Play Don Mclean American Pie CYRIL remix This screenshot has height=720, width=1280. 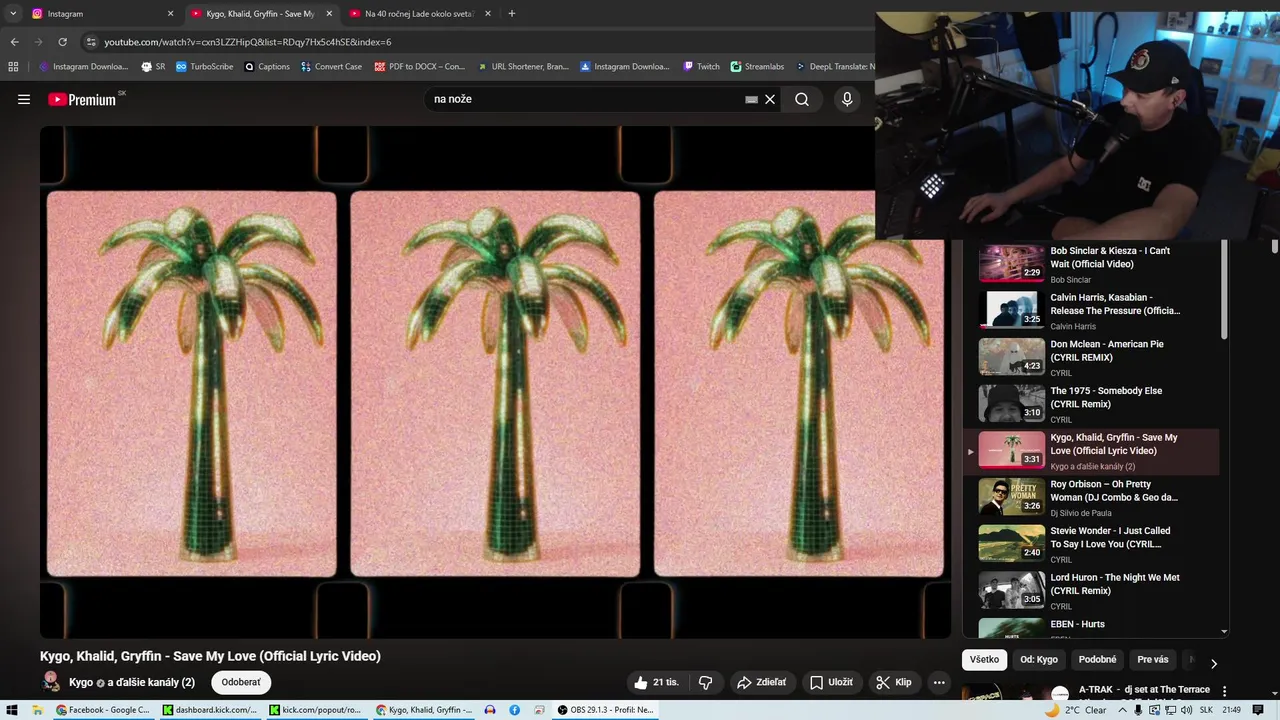coord(1092,357)
